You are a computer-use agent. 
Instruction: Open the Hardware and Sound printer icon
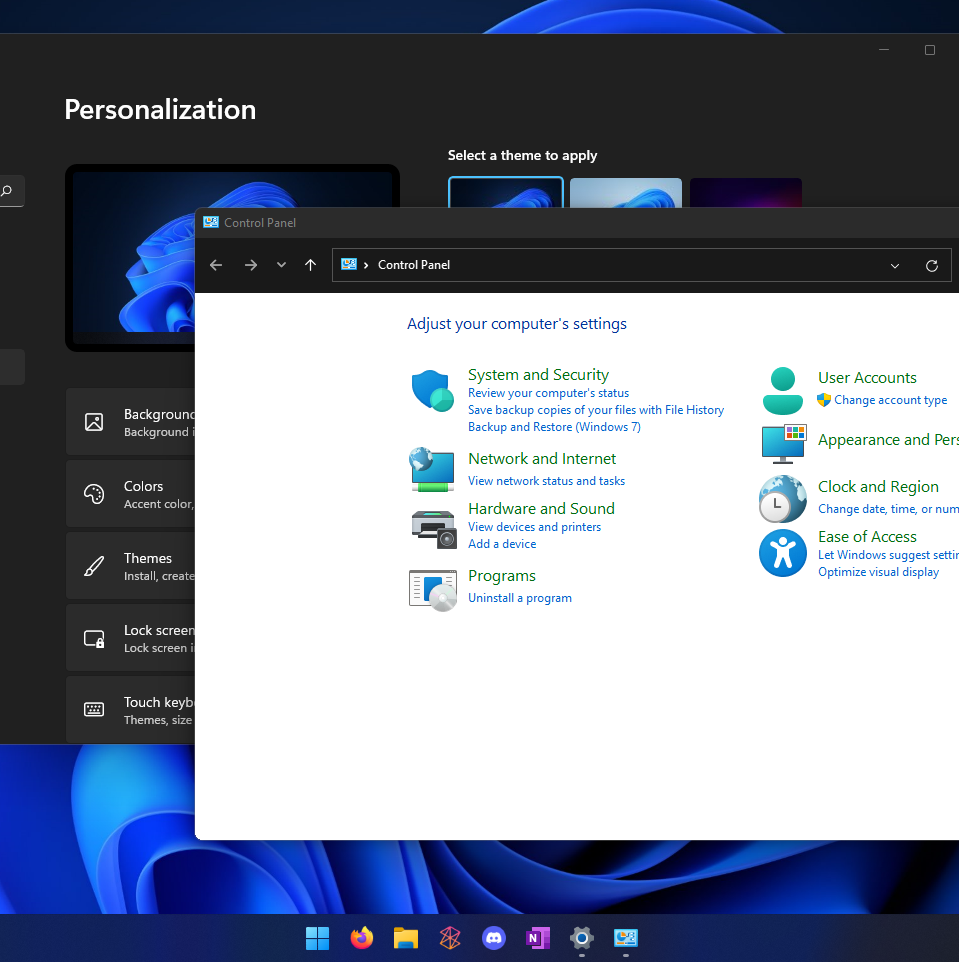[433, 529]
